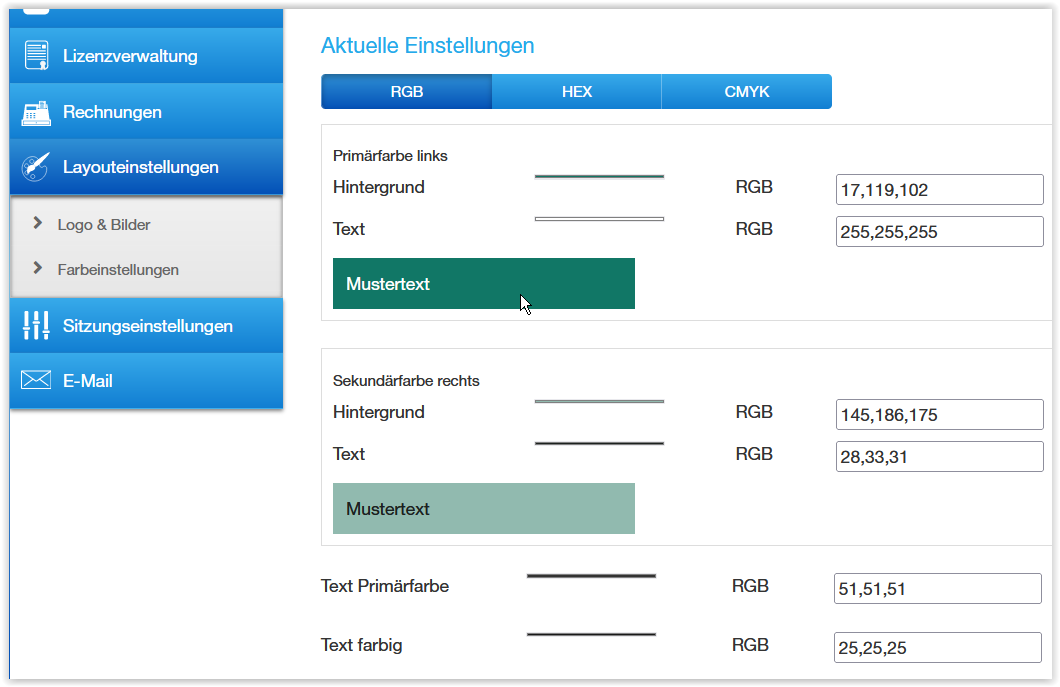The height and width of the screenshot is (687, 1060).
Task: Click the green Mustertext preview box
Action: point(484,284)
